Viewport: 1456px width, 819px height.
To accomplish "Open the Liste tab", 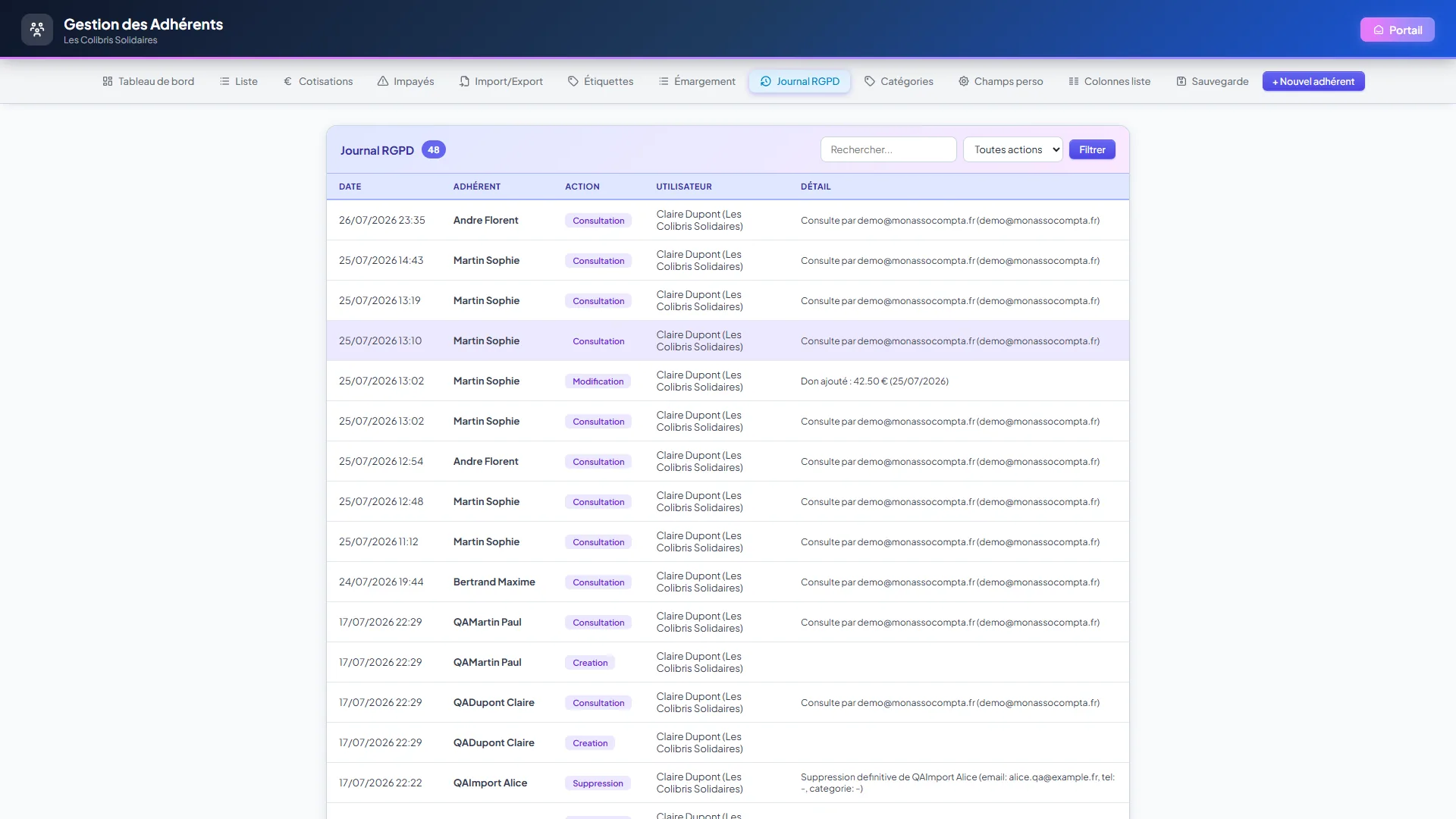I will 239,81.
